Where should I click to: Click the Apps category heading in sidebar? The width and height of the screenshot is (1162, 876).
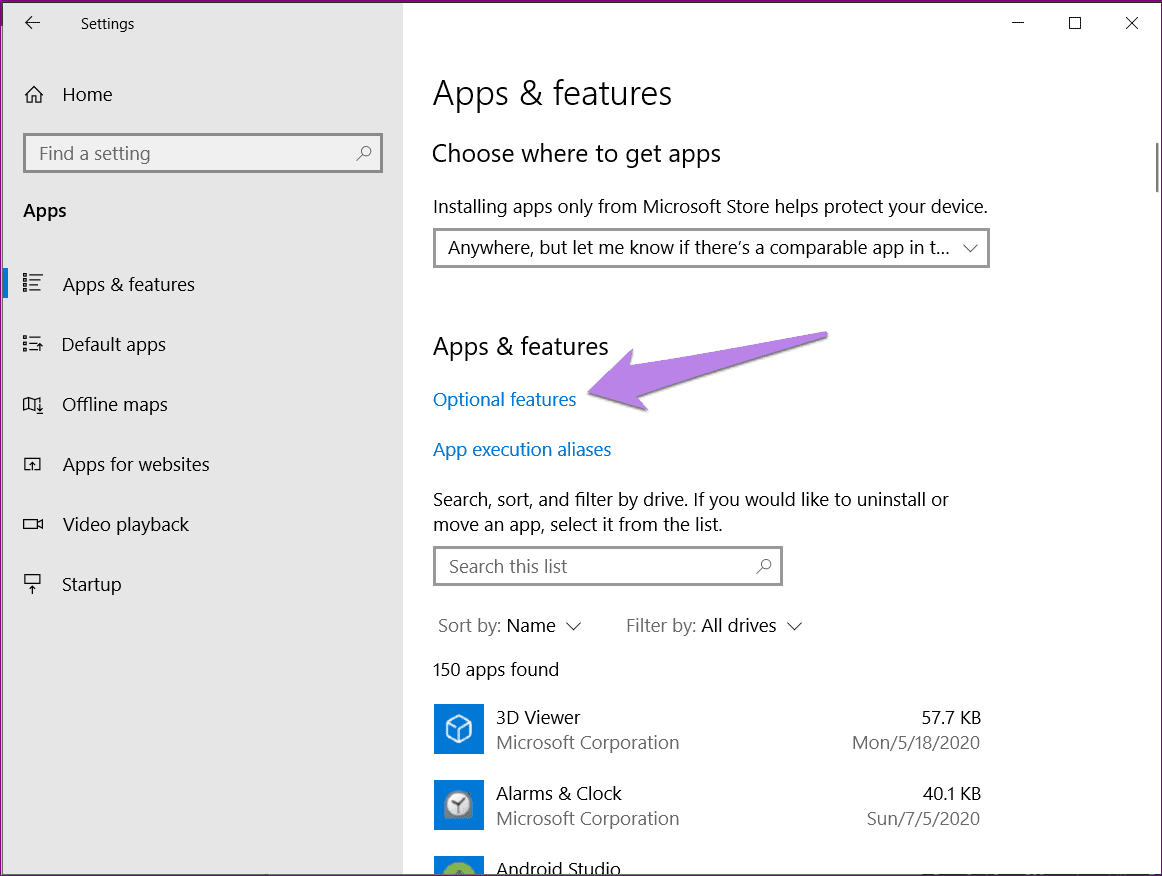pos(44,211)
